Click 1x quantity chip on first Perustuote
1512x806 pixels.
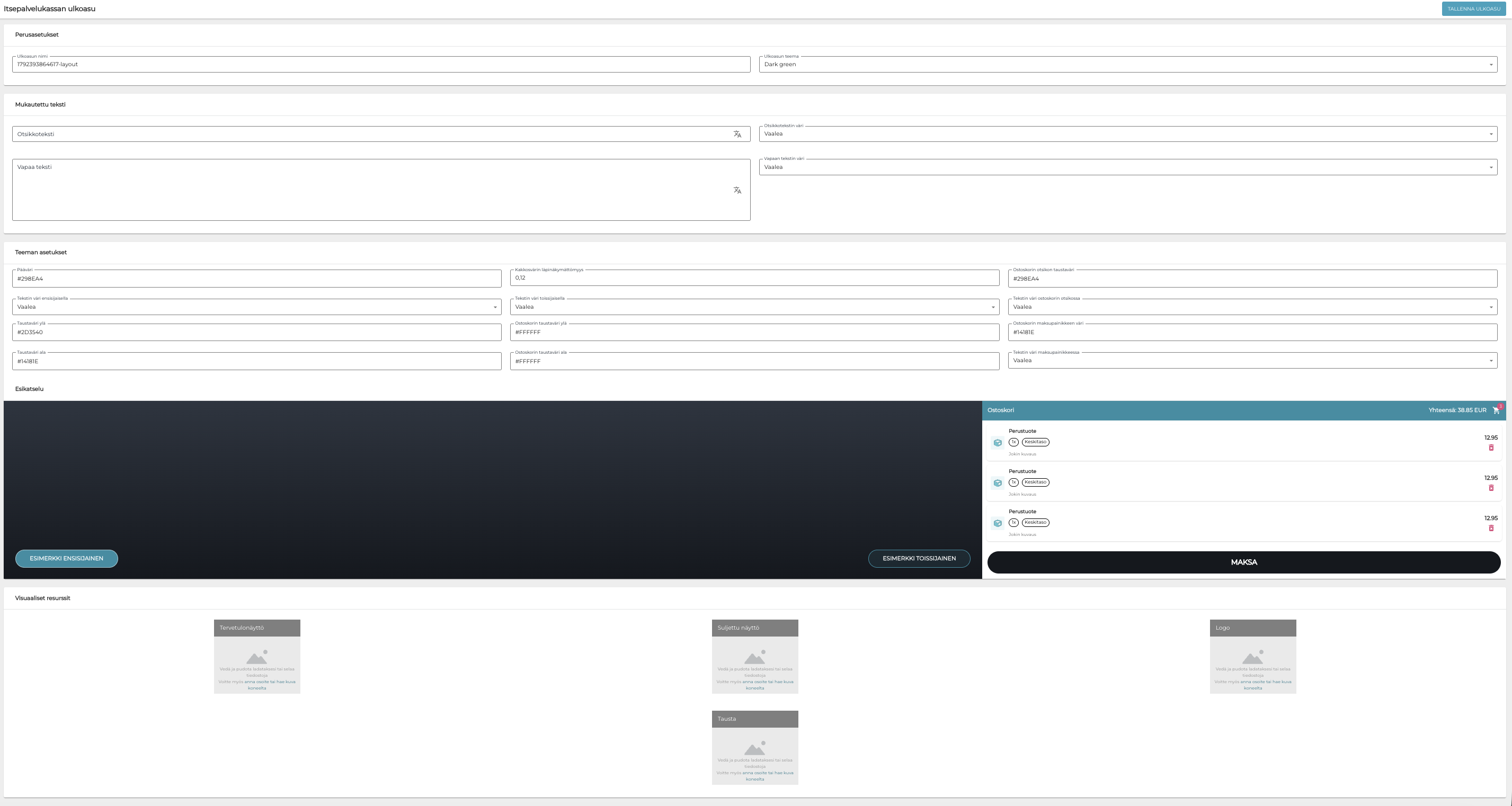[x=1013, y=442]
